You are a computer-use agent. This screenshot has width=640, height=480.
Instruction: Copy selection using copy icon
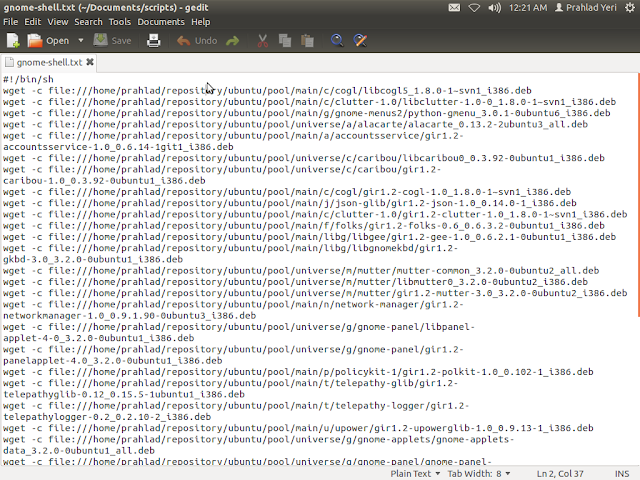coord(285,40)
